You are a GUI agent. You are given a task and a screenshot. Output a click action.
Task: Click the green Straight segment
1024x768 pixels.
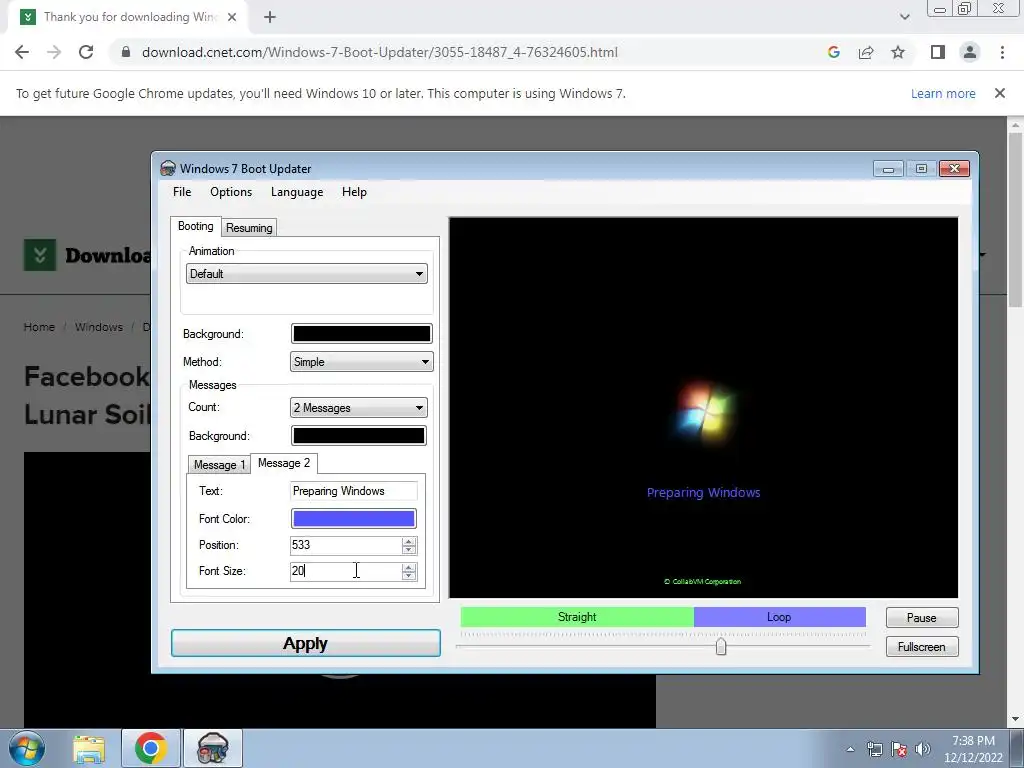coord(577,617)
